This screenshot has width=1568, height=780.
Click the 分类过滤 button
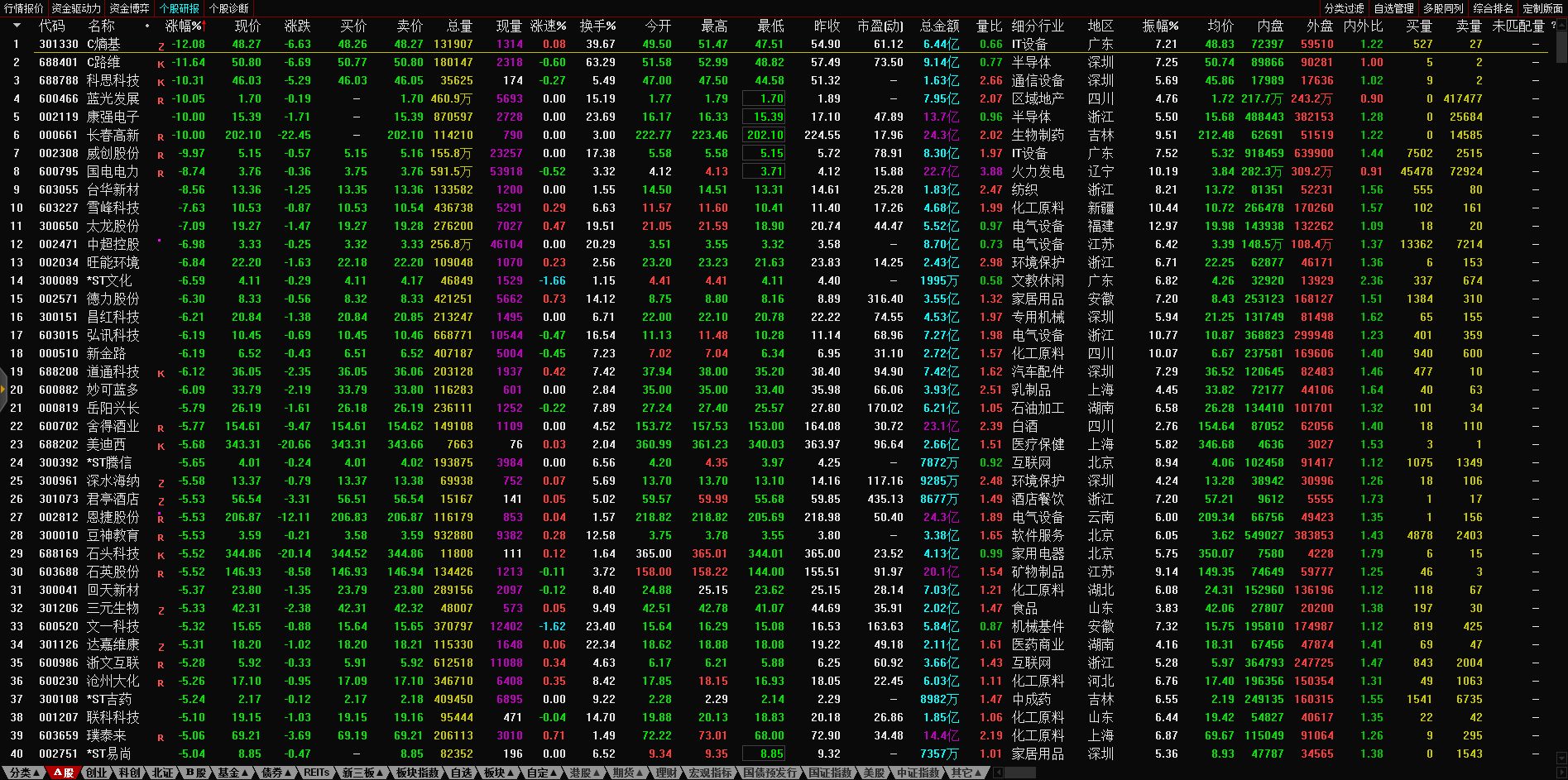tap(1344, 8)
